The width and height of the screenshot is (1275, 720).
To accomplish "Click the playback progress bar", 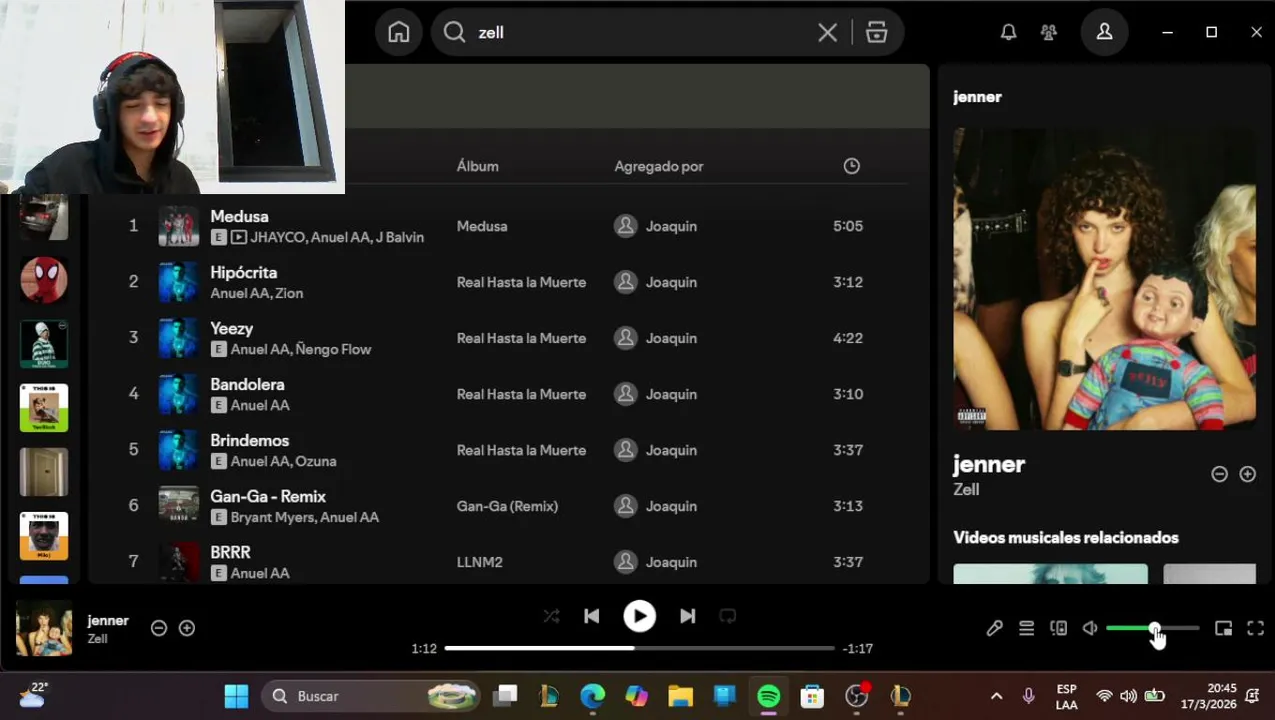I will coord(639,648).
